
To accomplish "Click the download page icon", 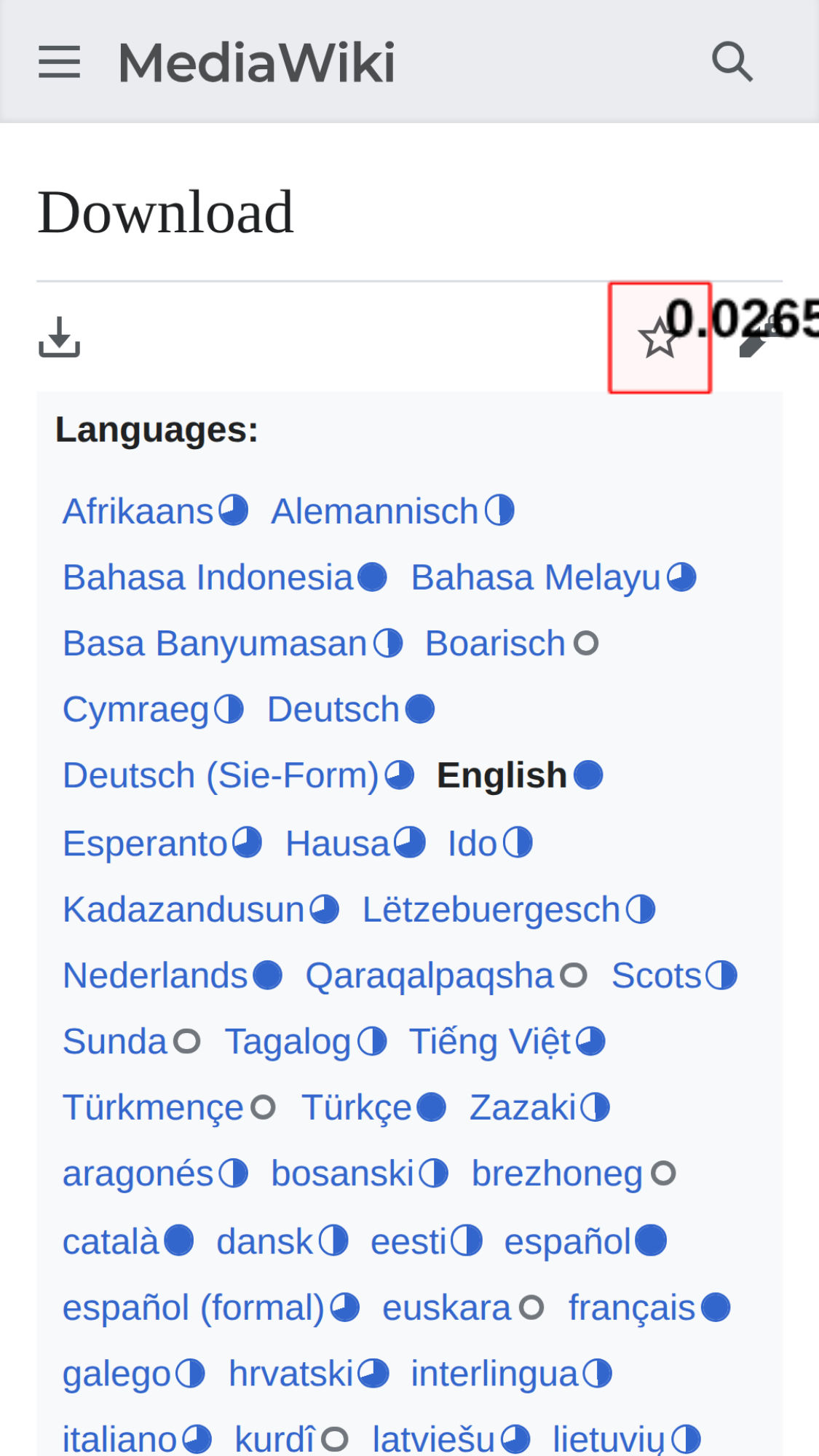I will click(59, 337).
